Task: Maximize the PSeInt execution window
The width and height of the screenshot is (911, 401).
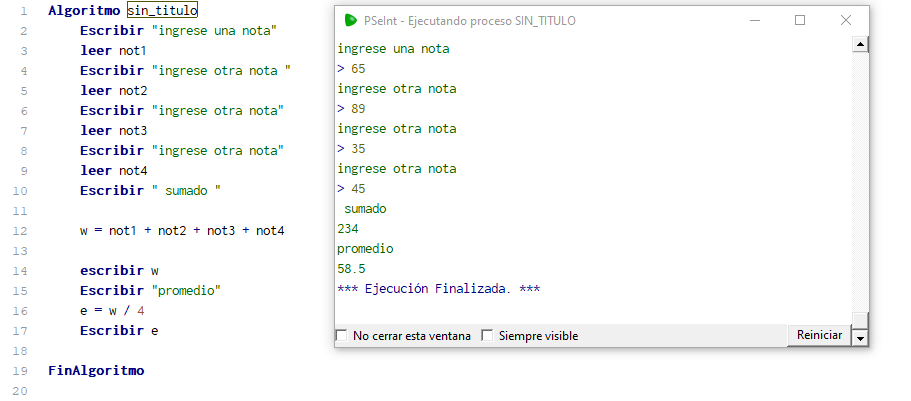Action: tap(800, 20)
